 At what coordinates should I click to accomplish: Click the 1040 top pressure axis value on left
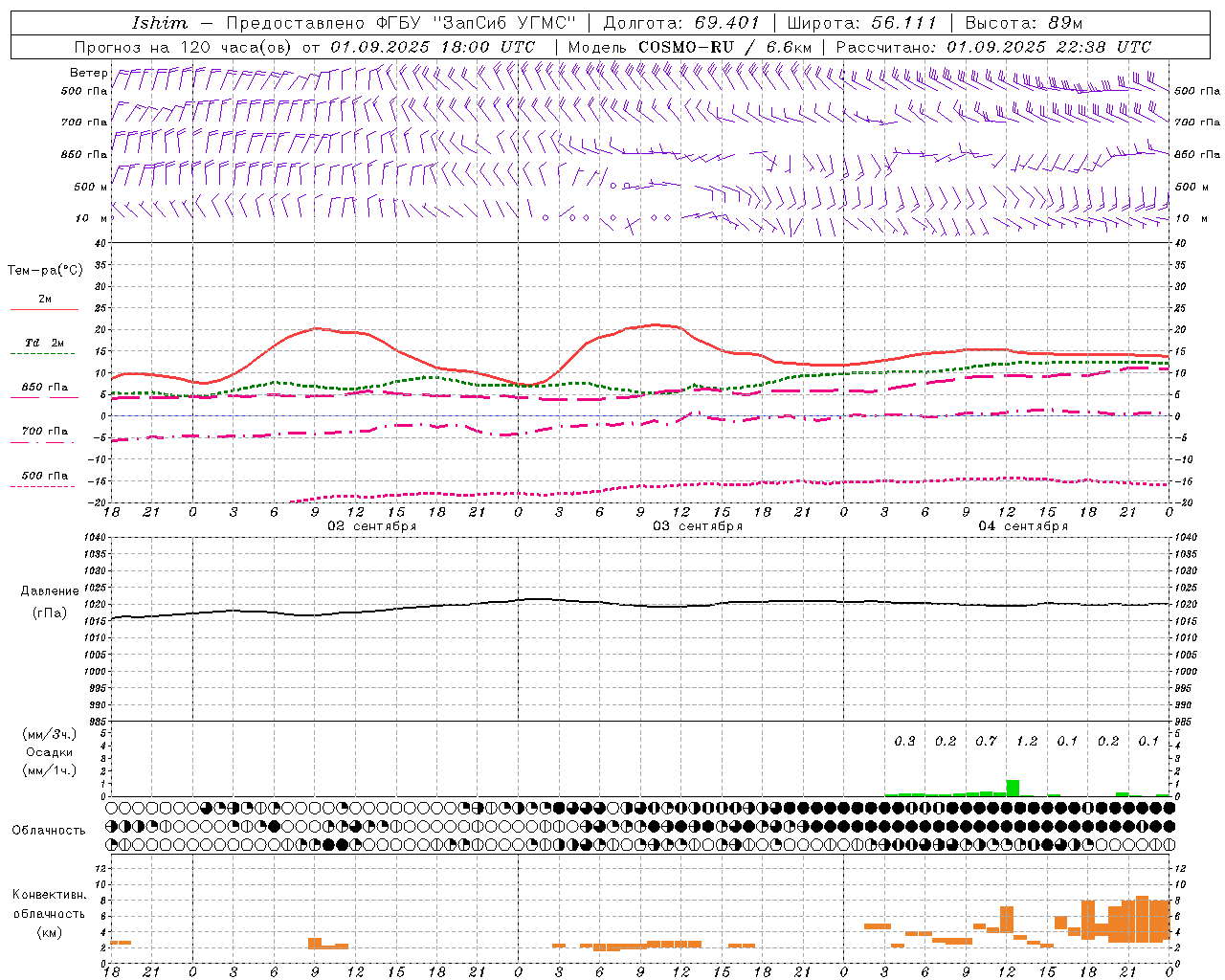93,538
